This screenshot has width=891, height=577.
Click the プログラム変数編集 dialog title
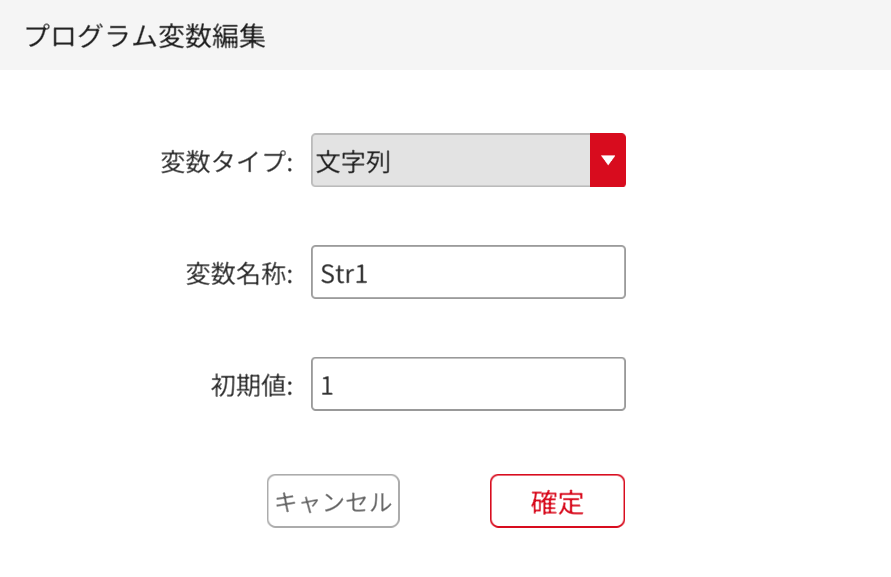click(x=144, y=36)
